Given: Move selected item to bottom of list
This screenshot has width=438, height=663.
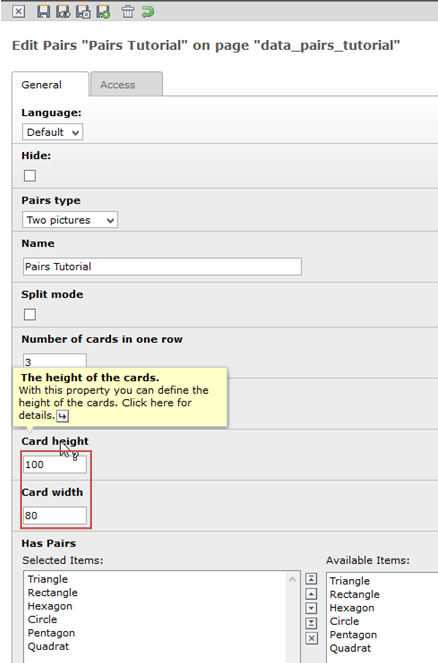Looking at the screenshot, I should pyautogui.click(x=311, y=623).
